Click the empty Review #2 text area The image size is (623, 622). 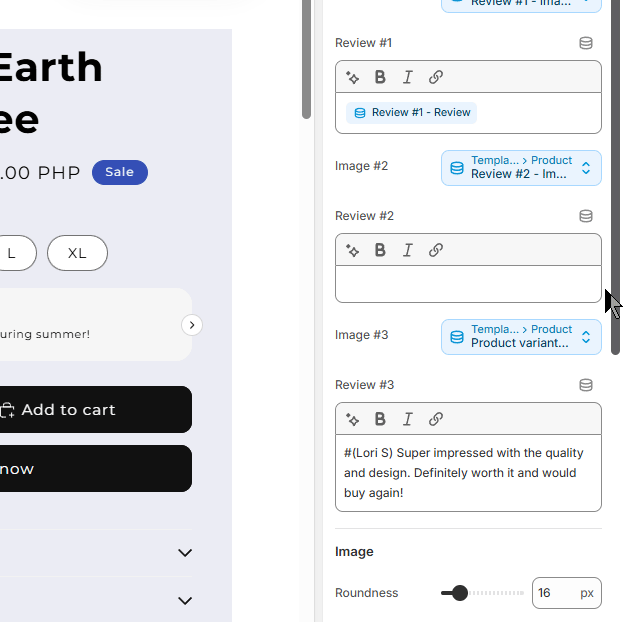468,284
